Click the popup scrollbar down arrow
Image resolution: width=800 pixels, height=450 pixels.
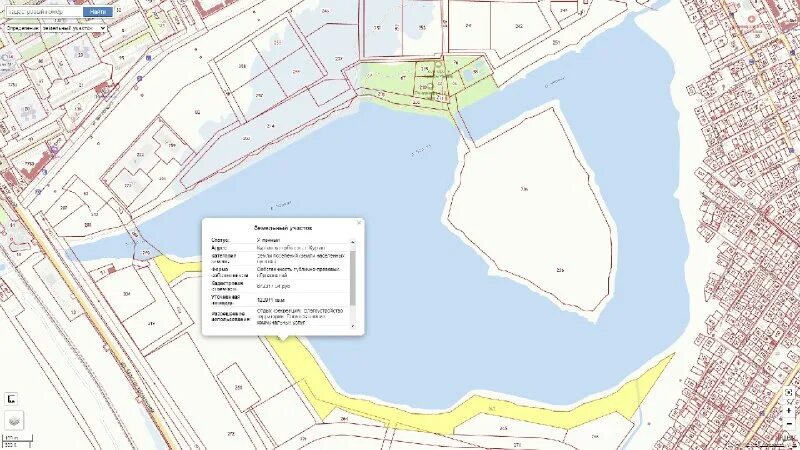point(352,326)
